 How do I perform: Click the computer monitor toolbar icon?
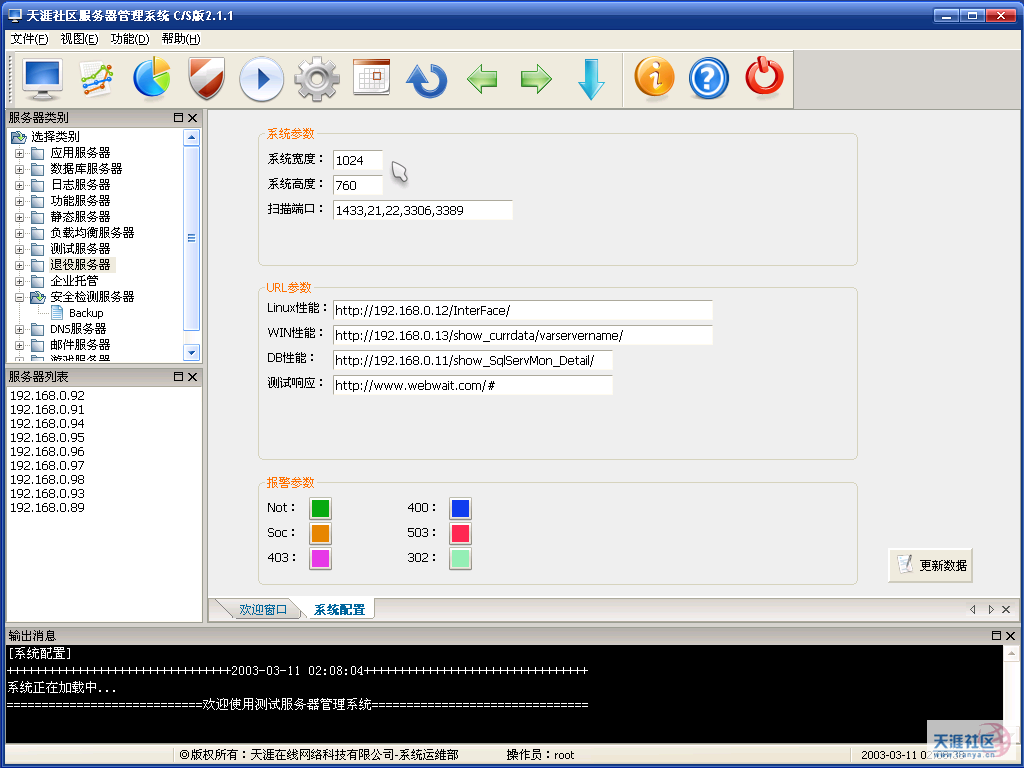[43, 79]
